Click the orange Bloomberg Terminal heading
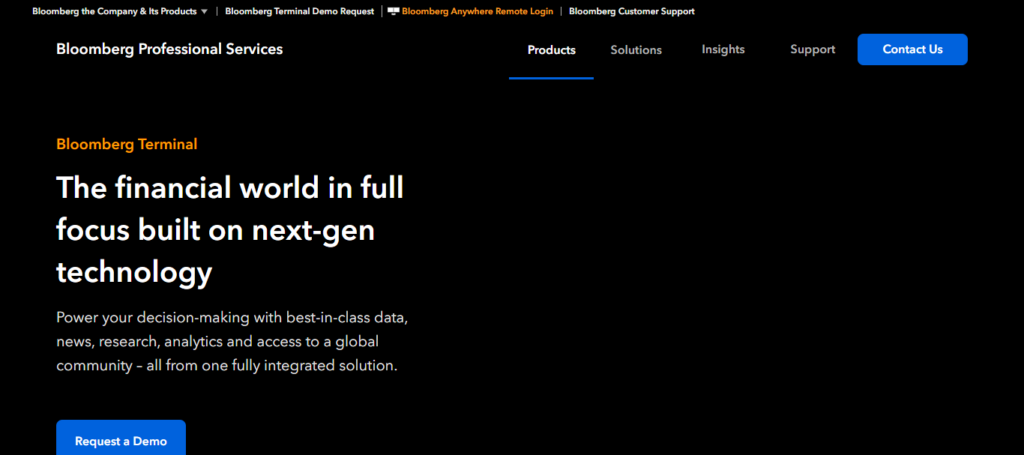Viewport: 1024px width, 455px height. [x=127, y=144]
